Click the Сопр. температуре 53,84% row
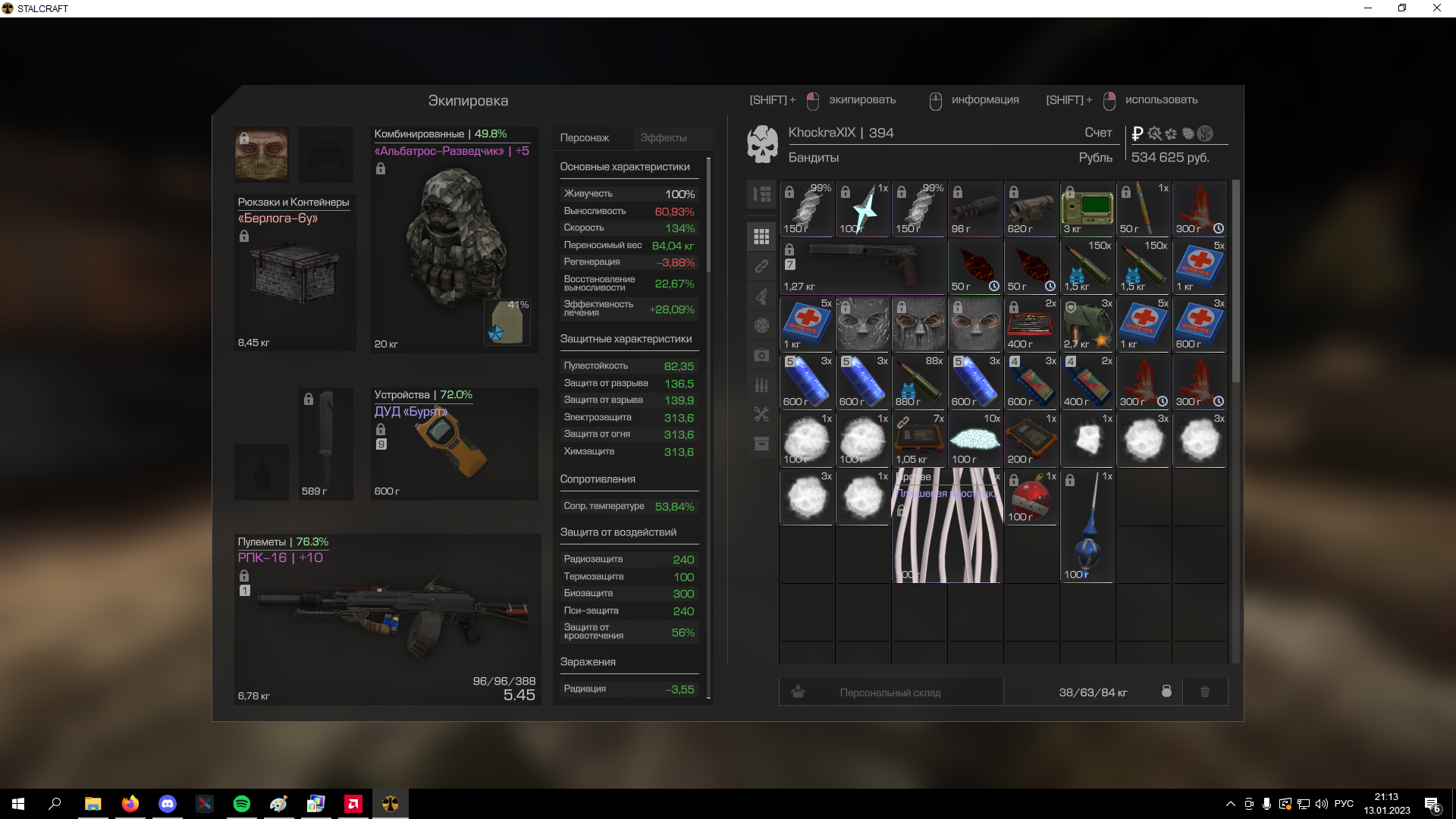Viewport: 1456px width, 819px height. click(629, 507)
